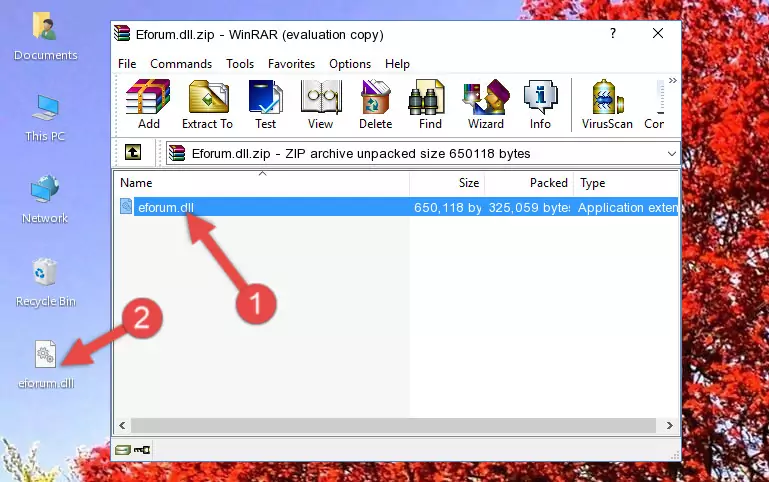Image resolution: width=769 pixels, height=482 pixels.
Task: Open the Help menu
Action: [x=397, y=64]
